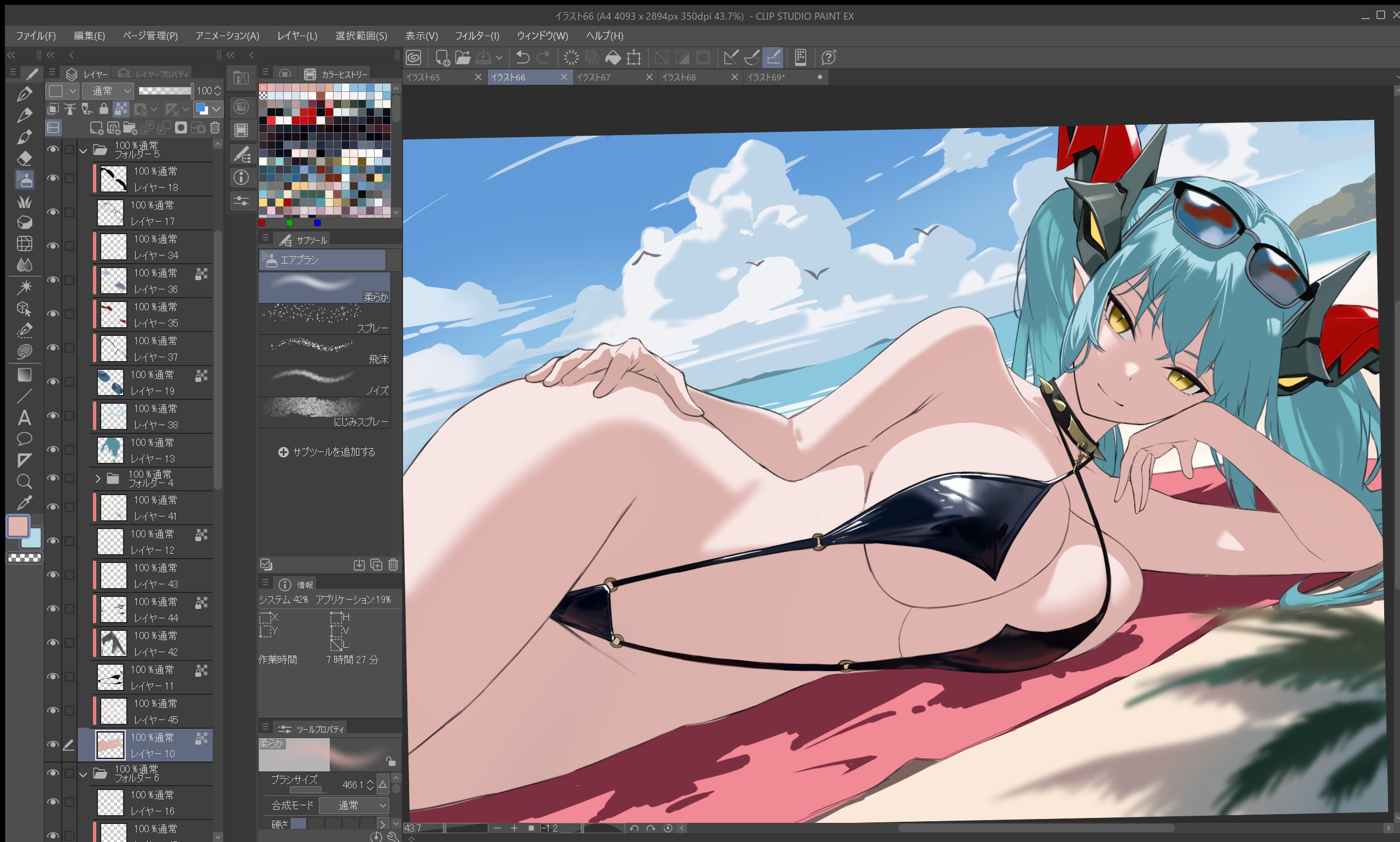This screenshot has height=842, width=1400.
Task: Hide layer レイヤー 34 with the eye
Action: (52, 246)
